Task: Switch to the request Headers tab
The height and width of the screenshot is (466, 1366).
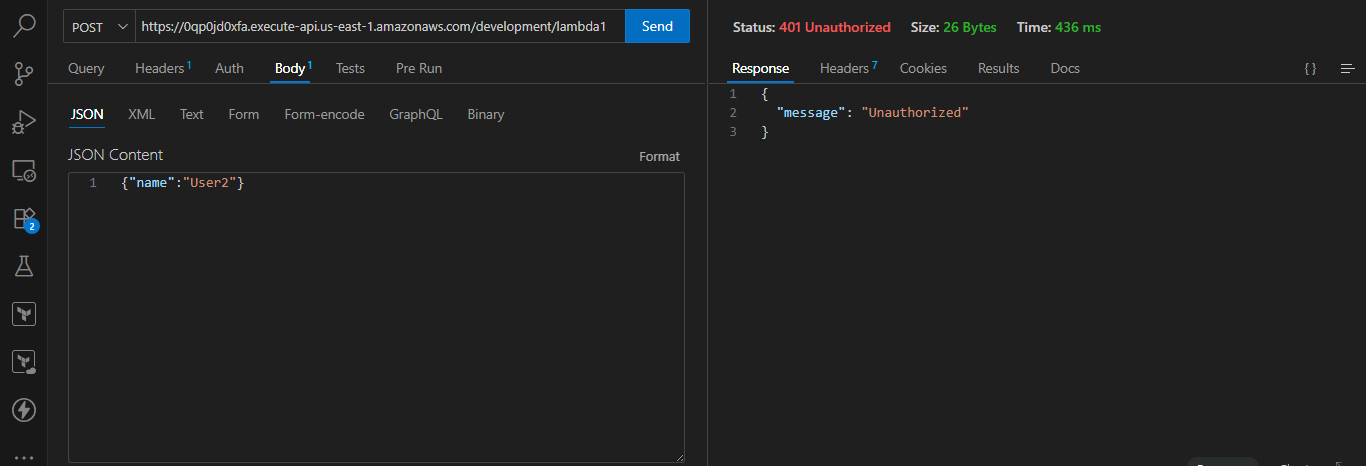Action: (162, 68)
